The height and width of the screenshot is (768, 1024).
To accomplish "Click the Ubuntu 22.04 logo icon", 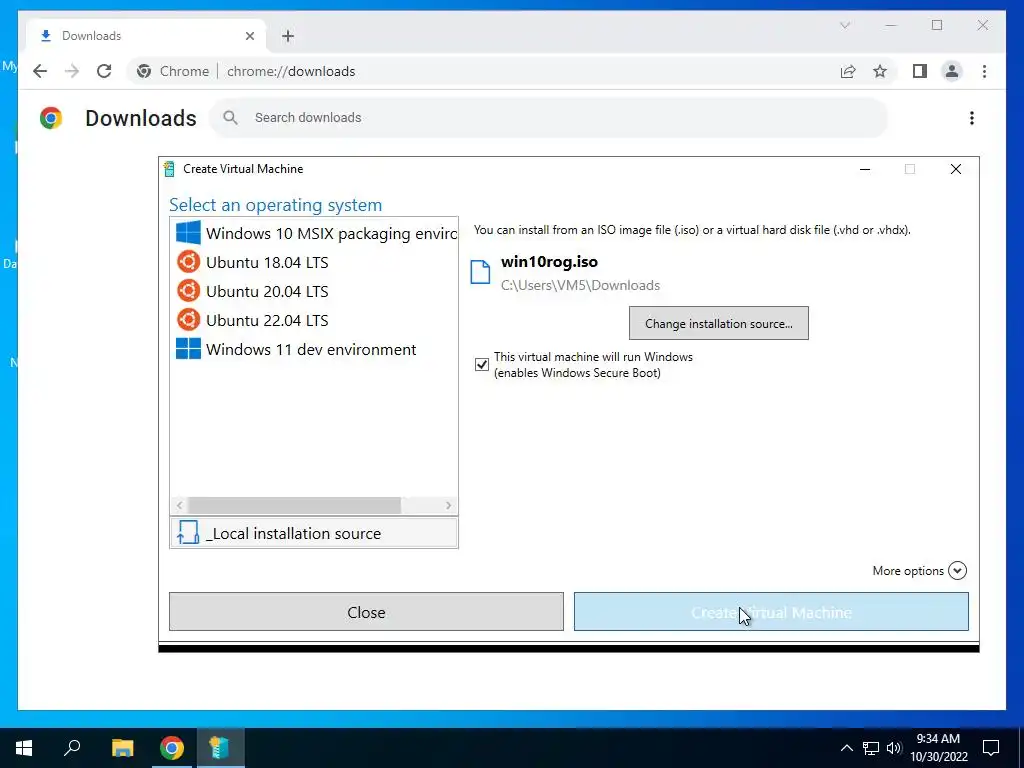I will (188, 320).
